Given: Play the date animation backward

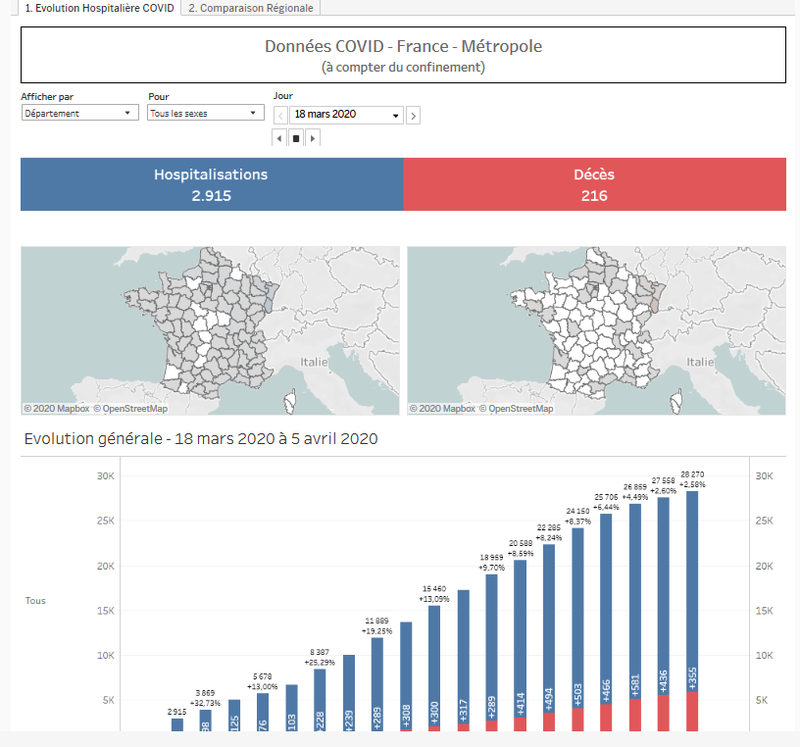Looking at the screenshot, I should click(281, 138).
